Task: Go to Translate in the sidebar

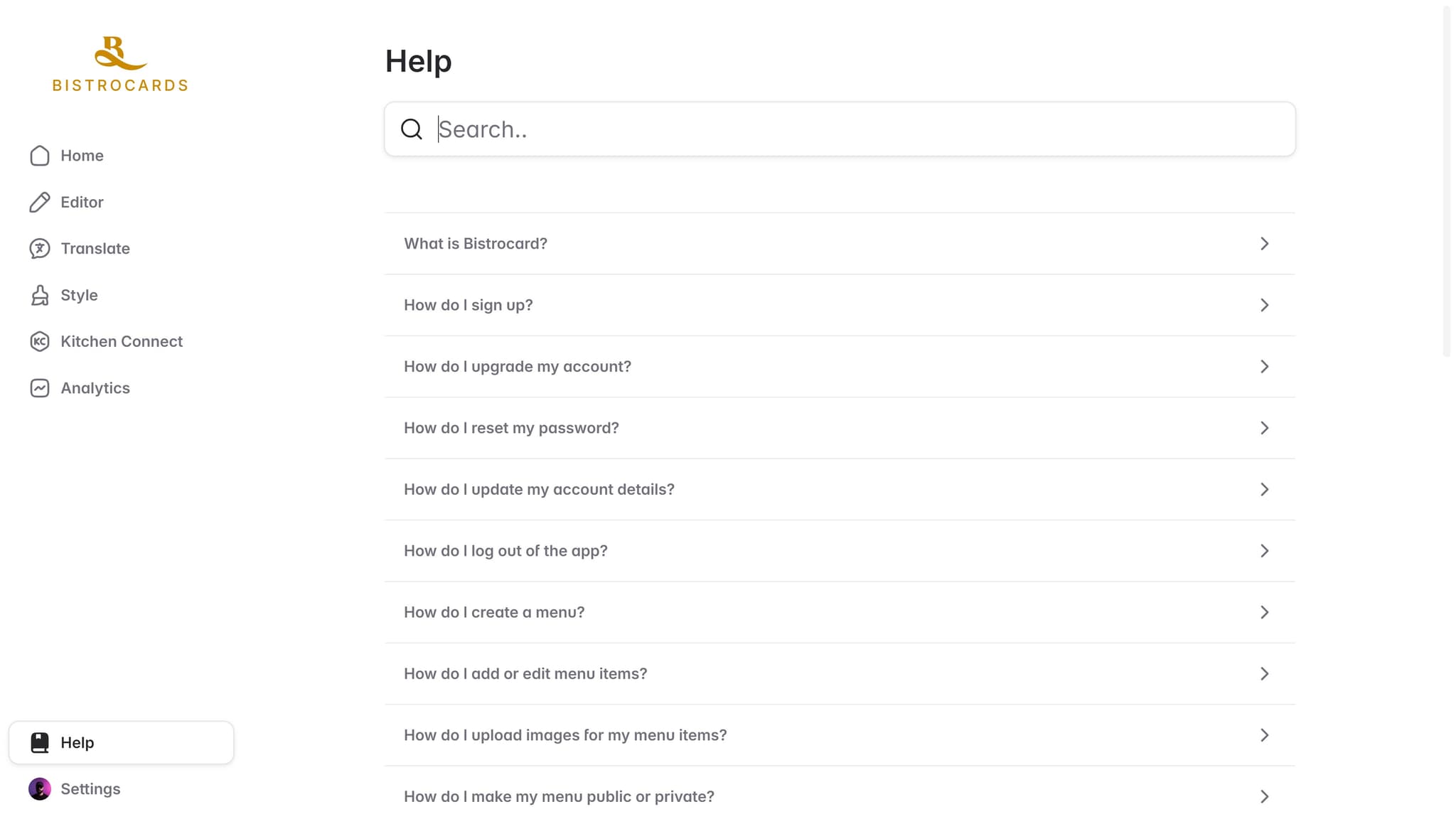Action: pyautogui.click(x=122, y=249)
